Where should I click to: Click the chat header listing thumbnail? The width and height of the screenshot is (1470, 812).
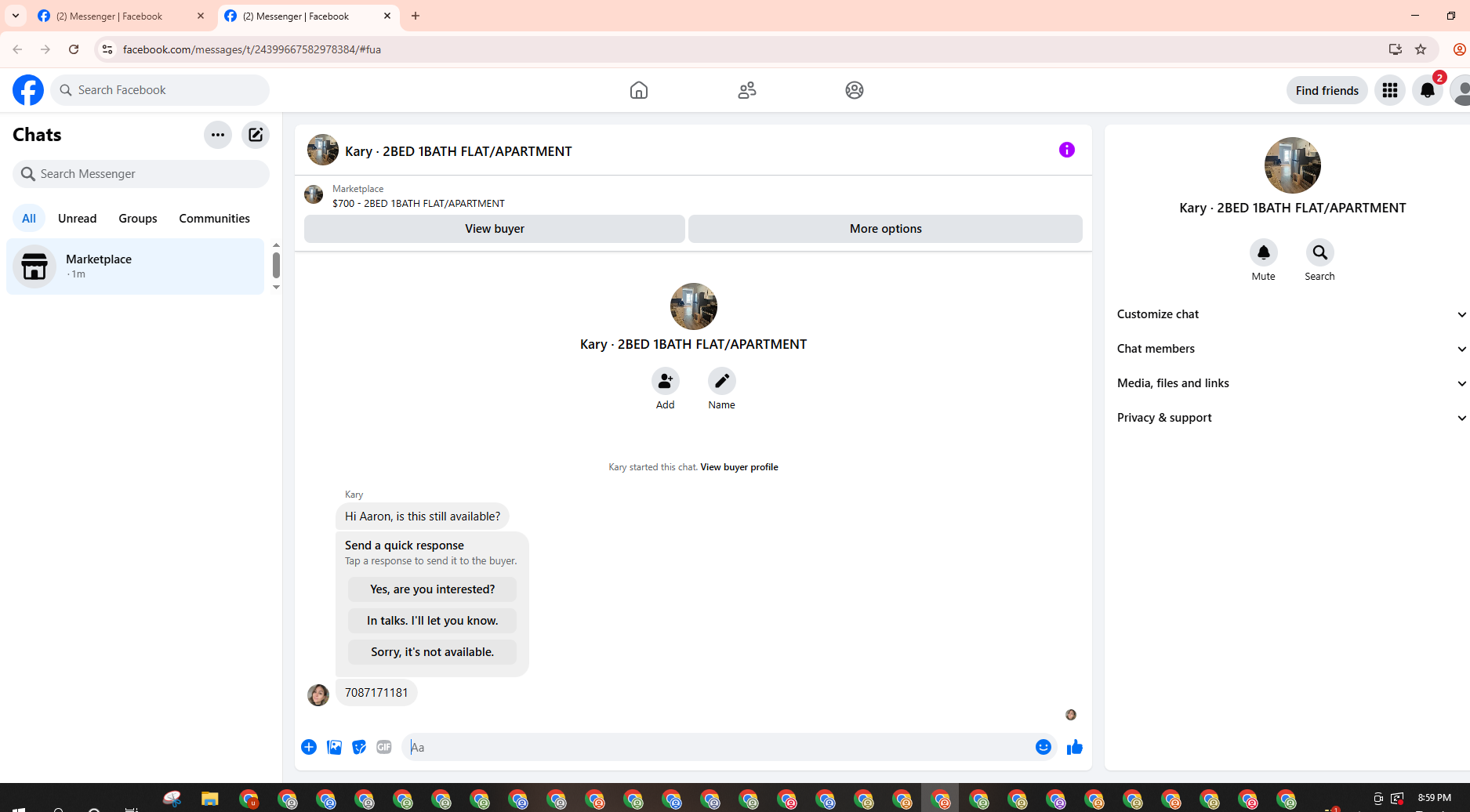323,150
